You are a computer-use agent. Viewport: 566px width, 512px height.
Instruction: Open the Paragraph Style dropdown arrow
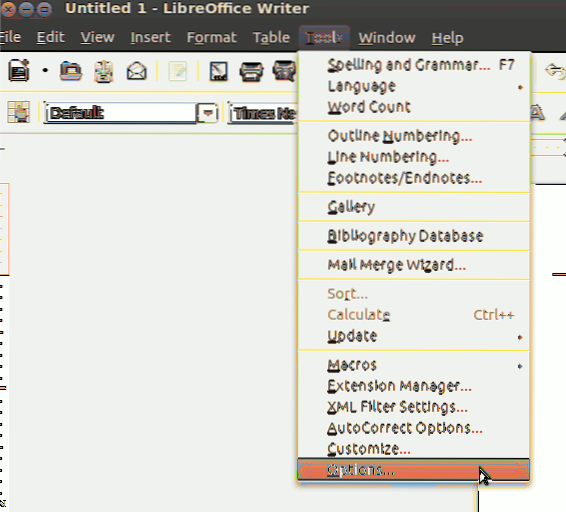208,113
